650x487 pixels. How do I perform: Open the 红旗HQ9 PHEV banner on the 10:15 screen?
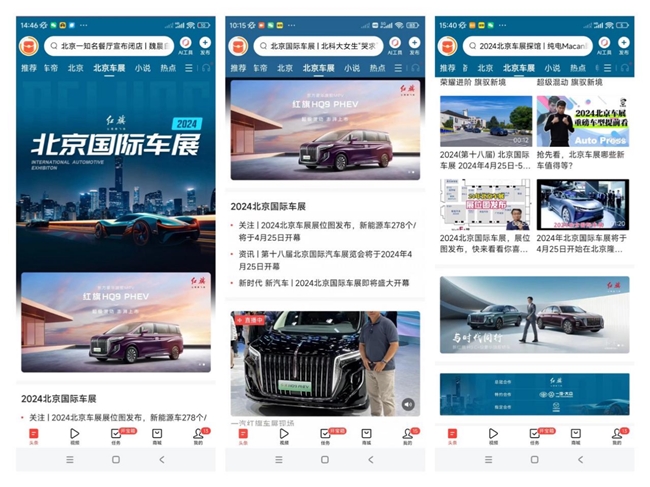pos(325,130)
